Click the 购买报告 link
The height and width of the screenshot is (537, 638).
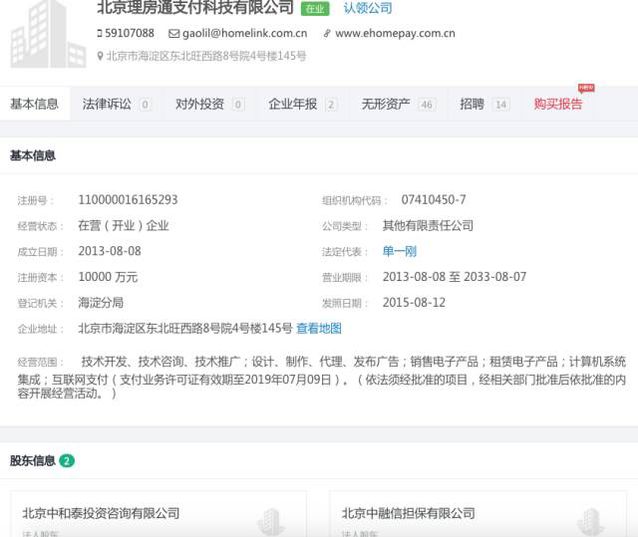558,104
